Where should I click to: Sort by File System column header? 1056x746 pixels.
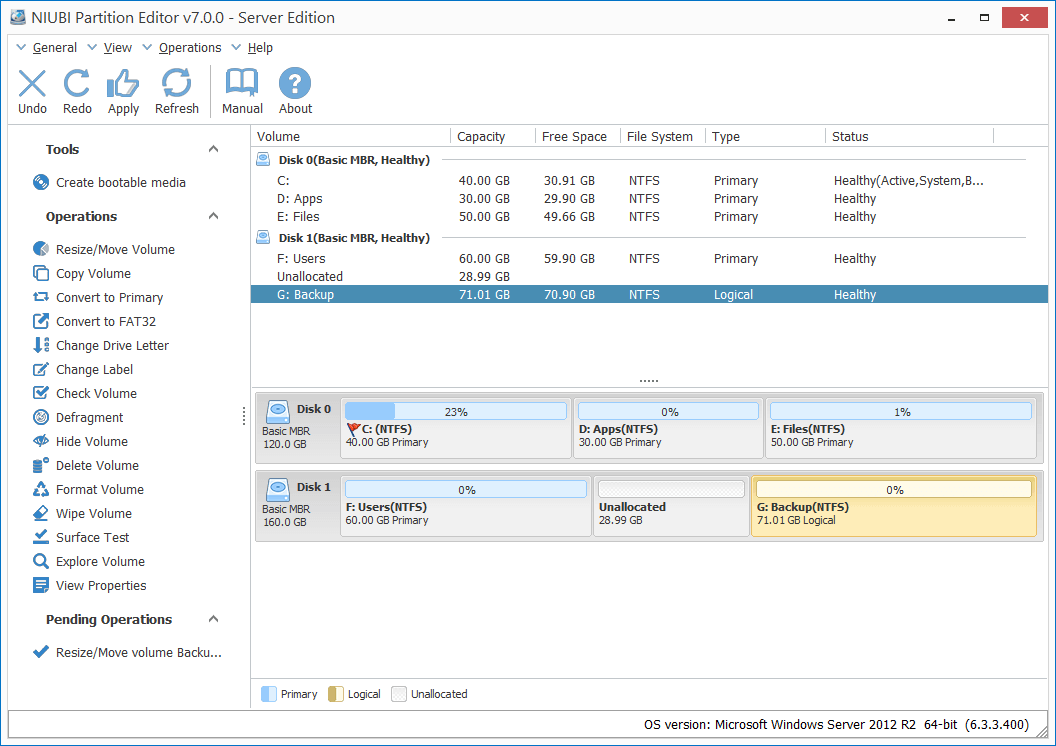click(663, 137)
